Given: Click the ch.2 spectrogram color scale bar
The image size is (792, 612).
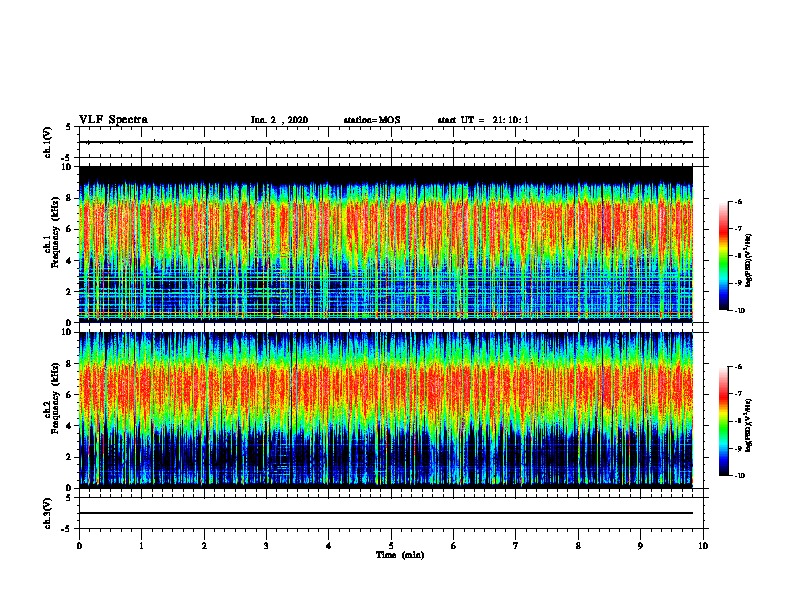Looking at the screenshot, I should pyautogui.click(x=724, y=421).
